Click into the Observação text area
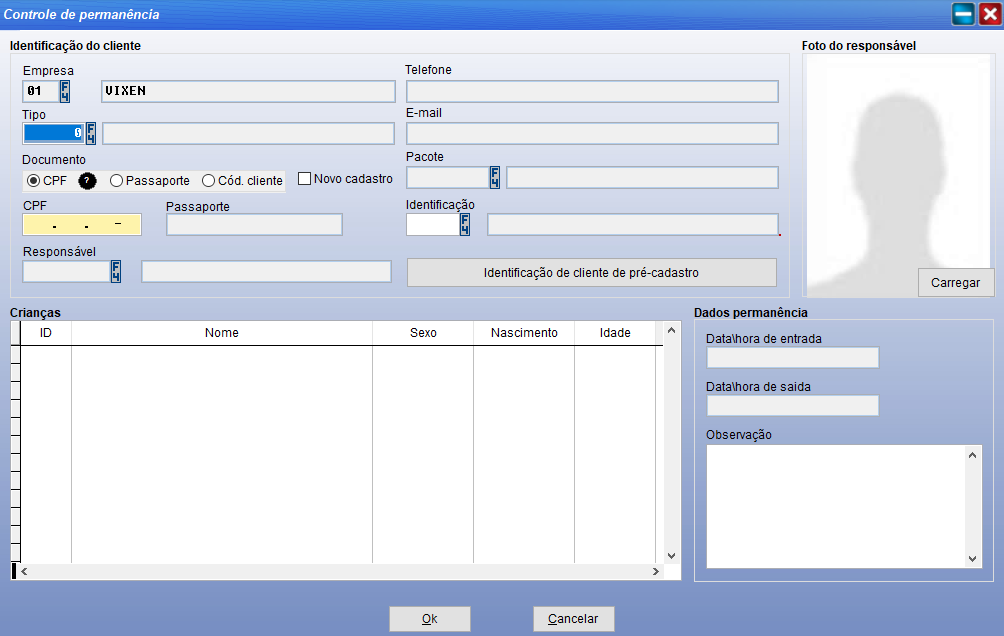Screen dimensions: 1004x636 click(x=835, y=505)
